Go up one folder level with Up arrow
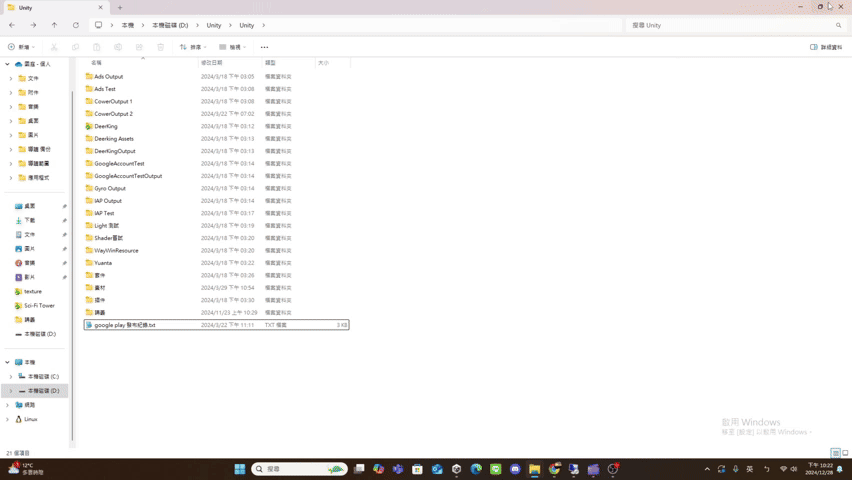852x480 pixels. coord(54,25)
